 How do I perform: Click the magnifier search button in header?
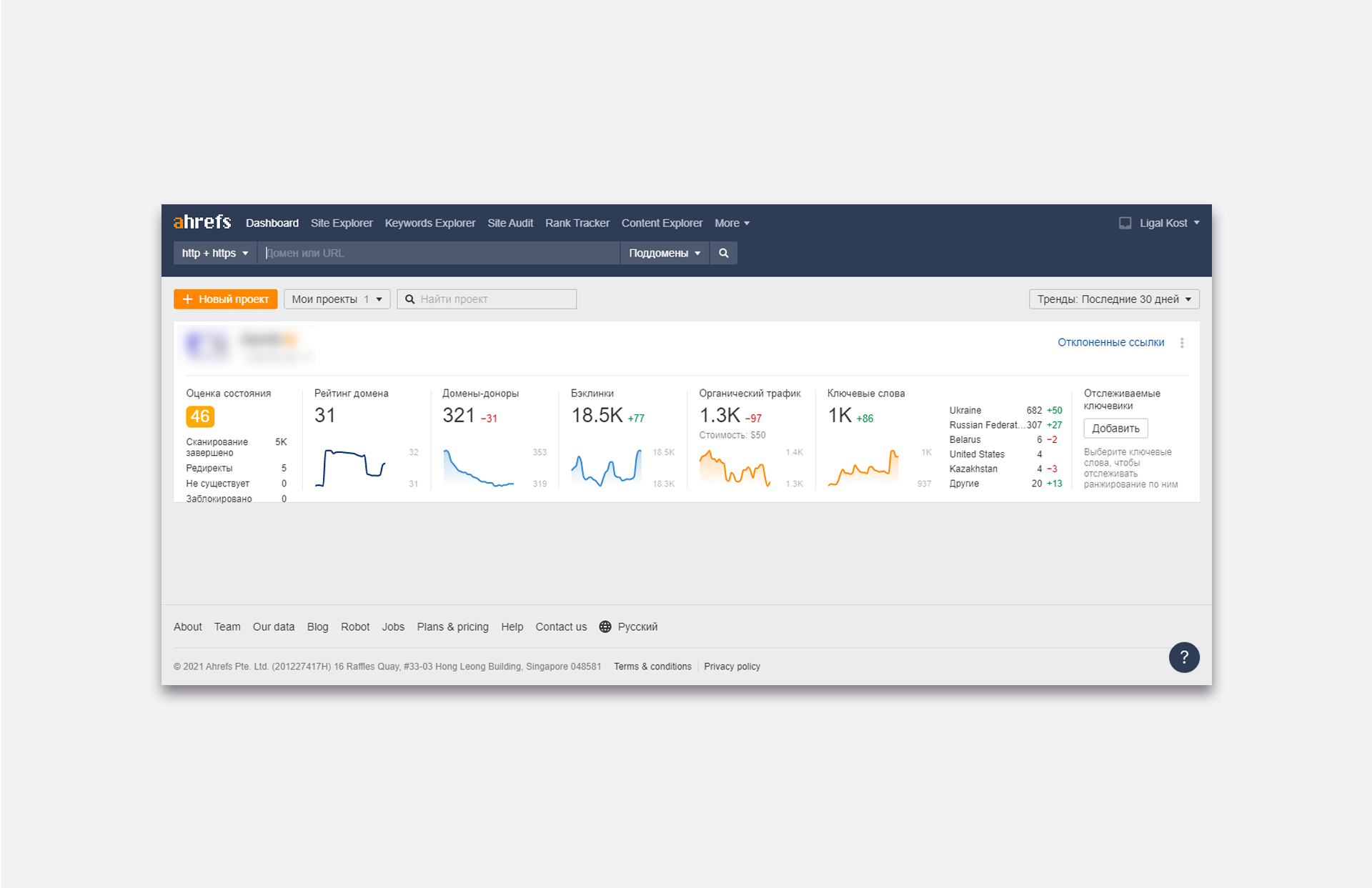pyautogui.click(x=723, y=253)
